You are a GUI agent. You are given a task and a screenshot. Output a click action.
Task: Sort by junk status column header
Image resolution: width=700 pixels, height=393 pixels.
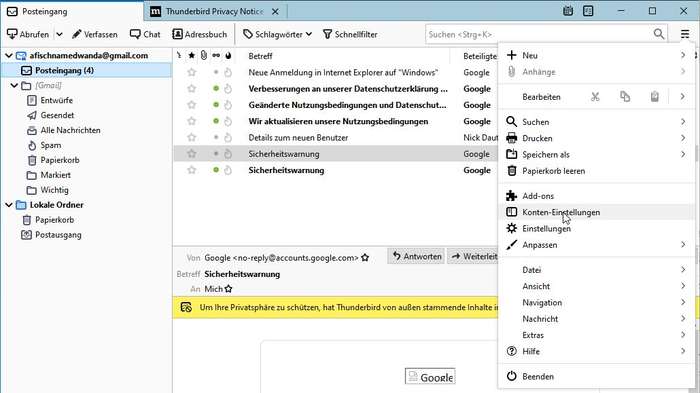click(x=228, y=55)
